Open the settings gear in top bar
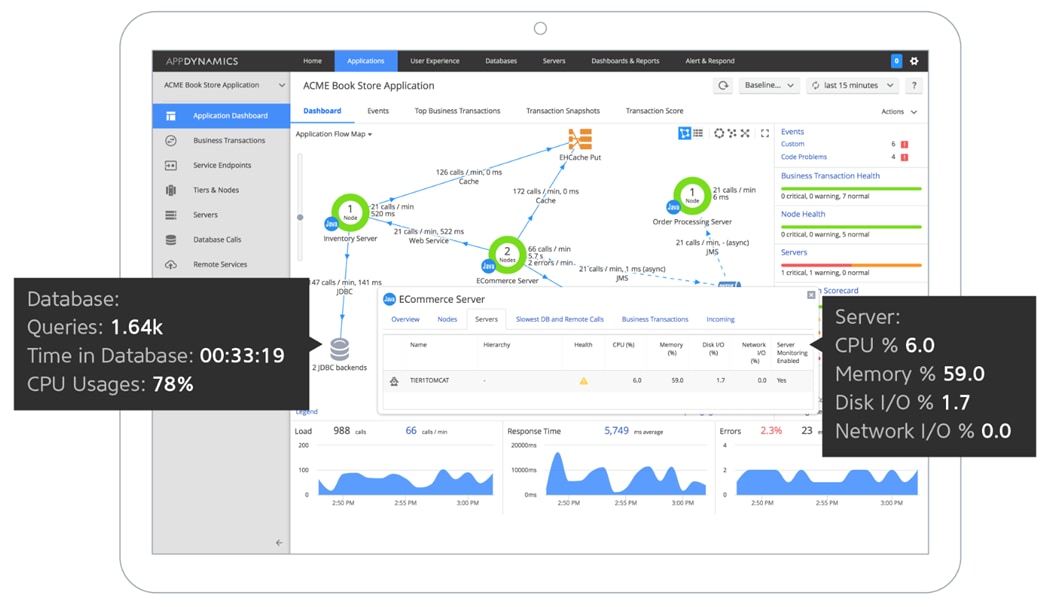The width and height of the screenshot is (1052, 607). [914, 61]
